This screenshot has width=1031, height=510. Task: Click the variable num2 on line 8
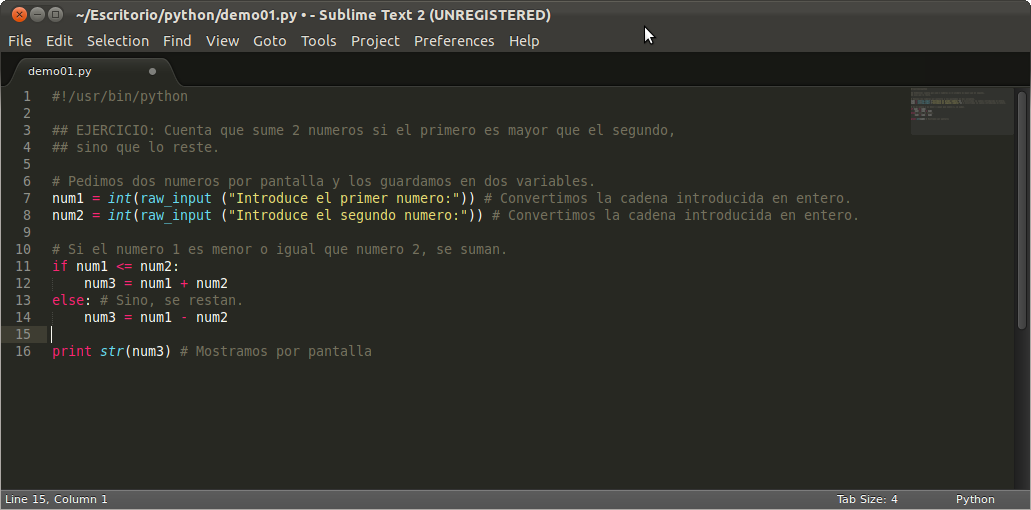tap(68, 216)
